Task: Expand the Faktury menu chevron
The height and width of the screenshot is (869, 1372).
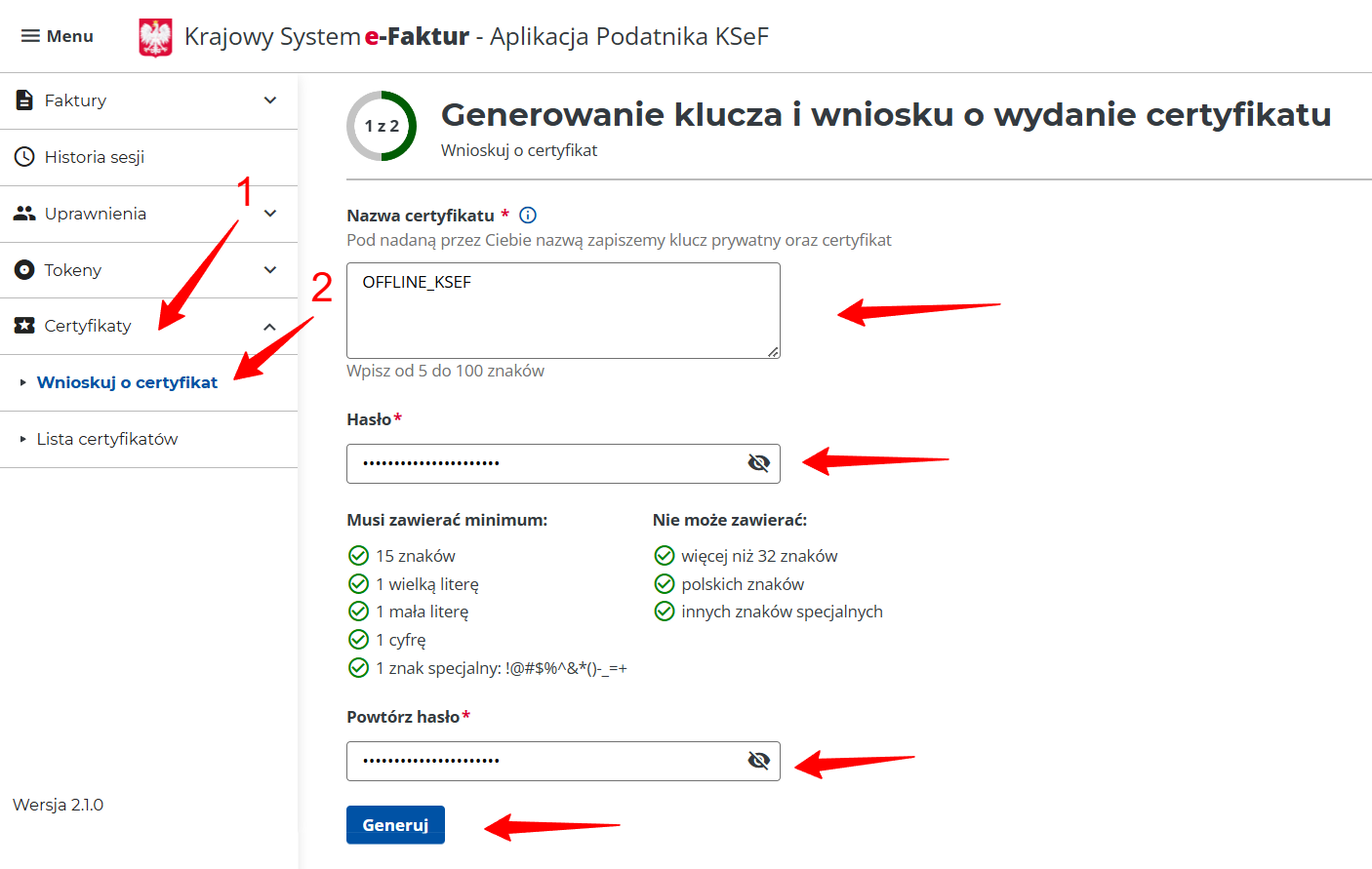Action: point(270,100)
